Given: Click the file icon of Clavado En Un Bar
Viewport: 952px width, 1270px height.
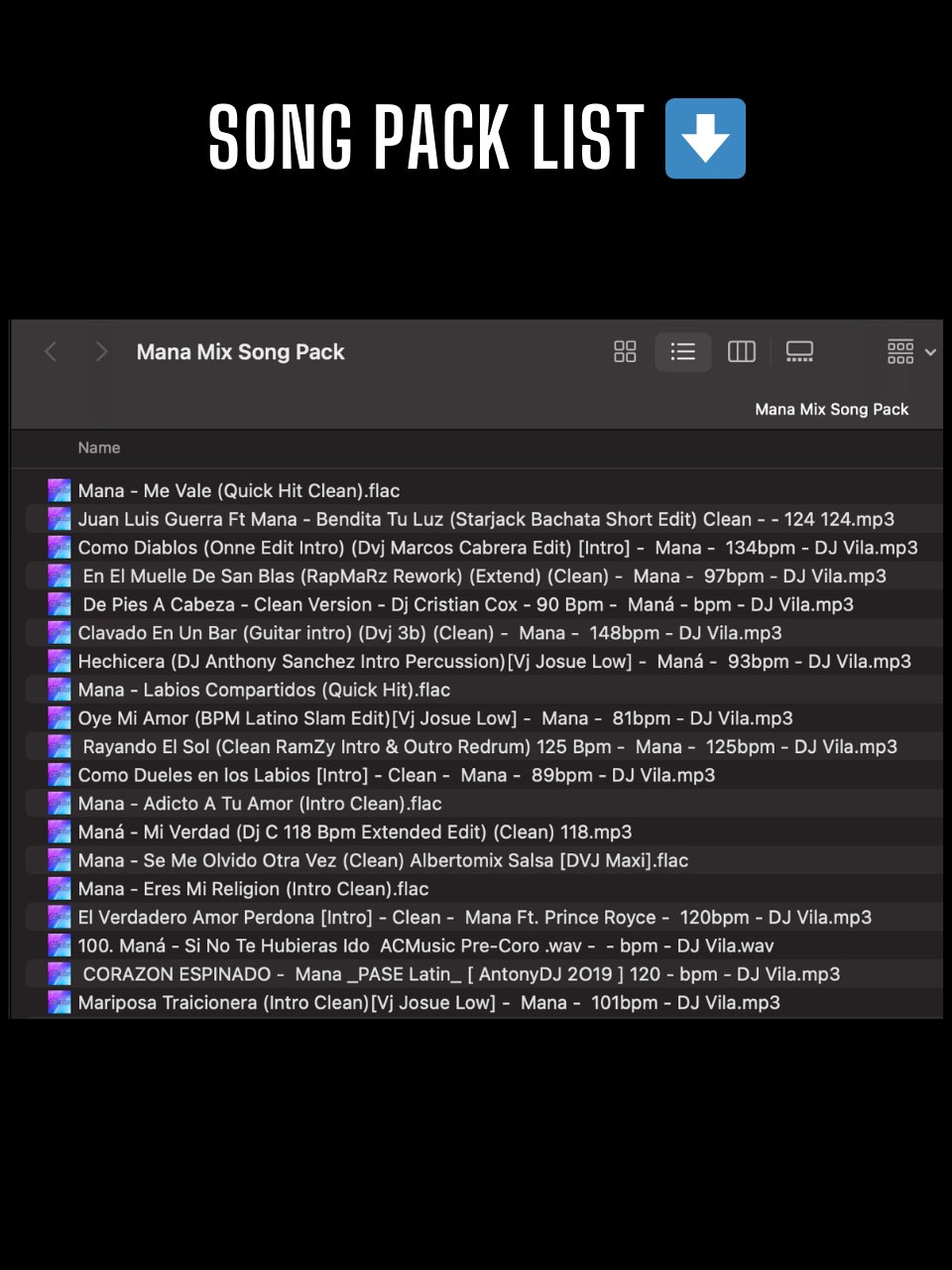Looking at the screenshot, I should click(x=59, y=633).
